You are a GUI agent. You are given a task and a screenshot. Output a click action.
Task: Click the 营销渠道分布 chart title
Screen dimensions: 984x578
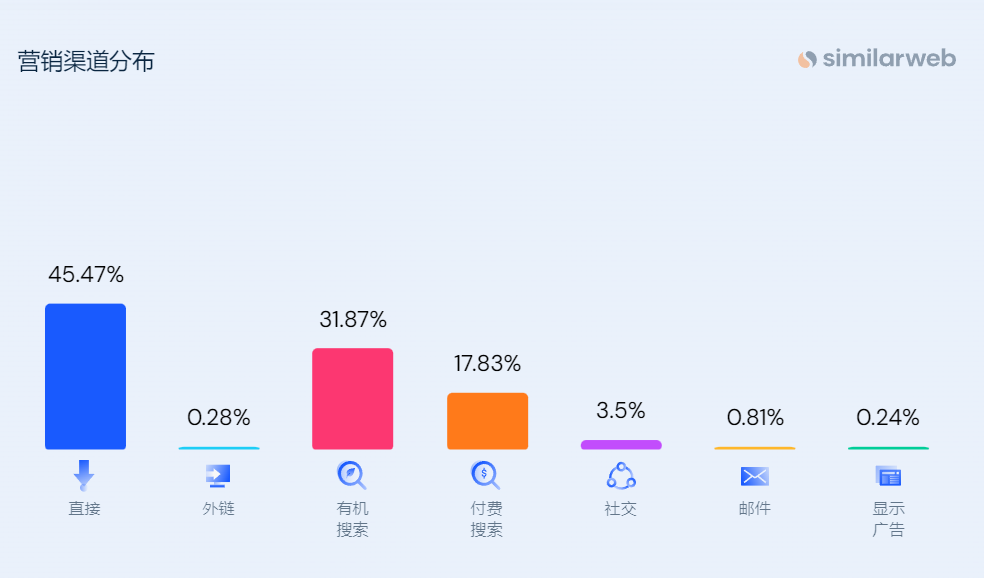click(x=86, y=61)
